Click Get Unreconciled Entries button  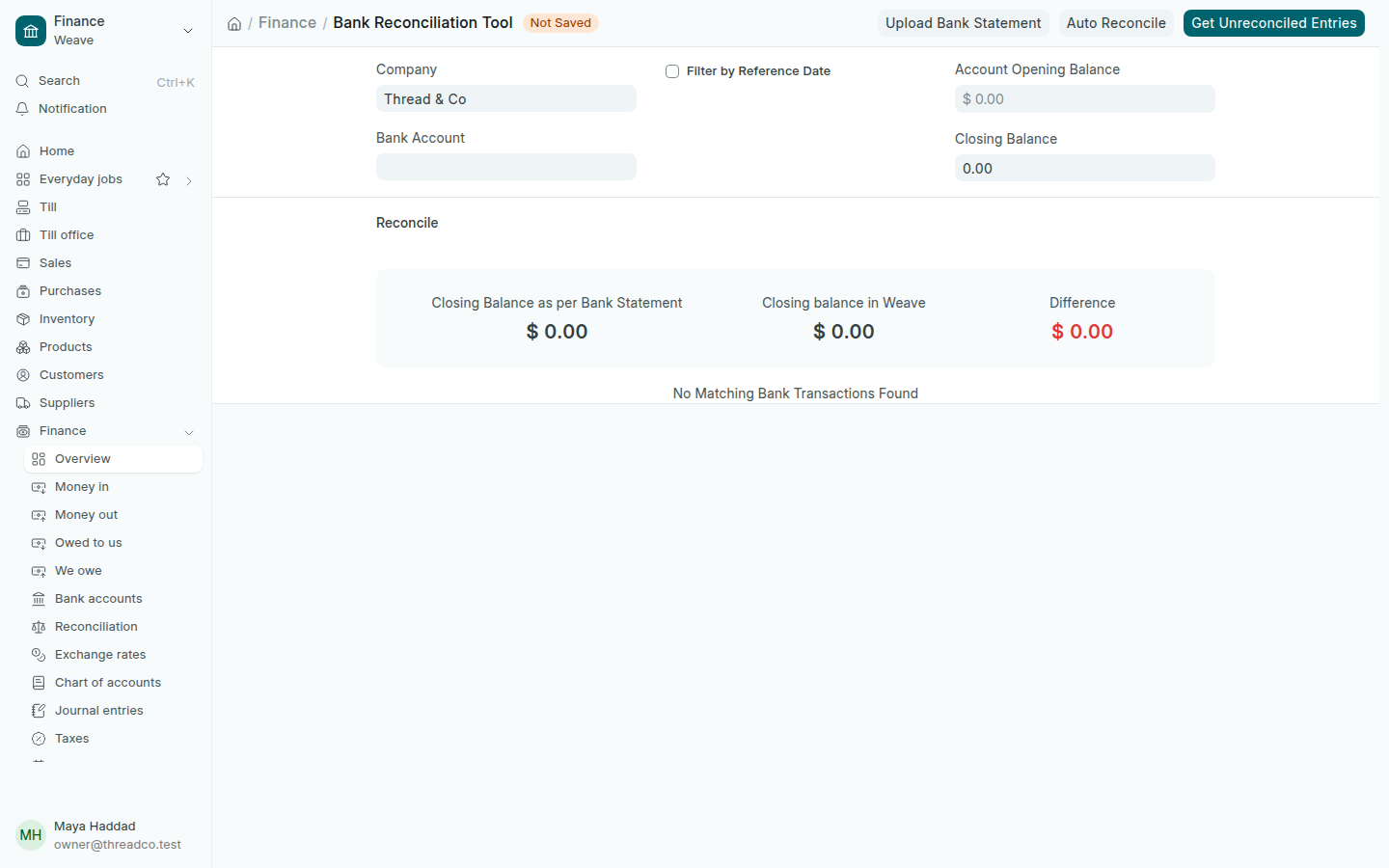[x=1274, y=23]
